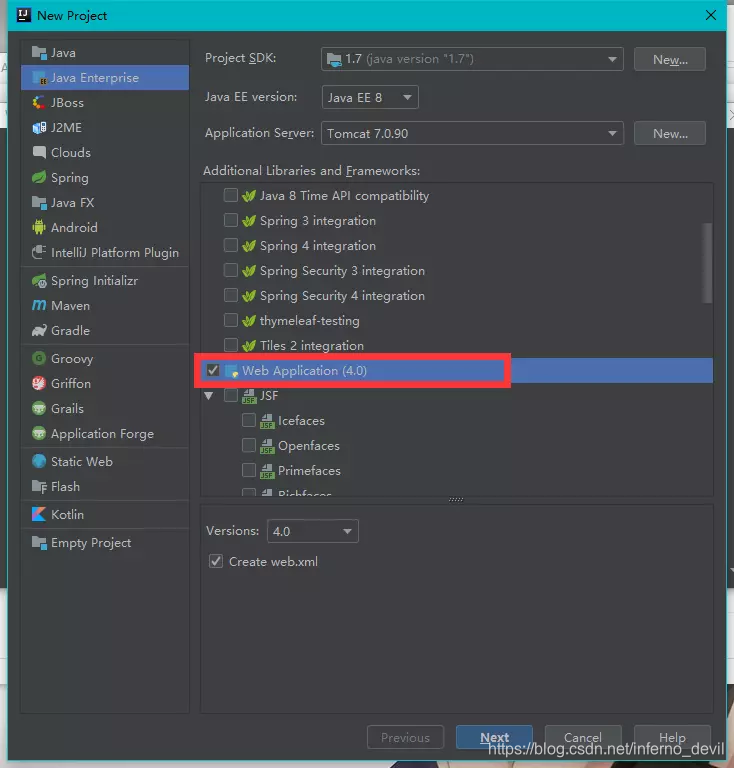Click the Spring leaf icon
734x768 pixels.
coord(39,177)
